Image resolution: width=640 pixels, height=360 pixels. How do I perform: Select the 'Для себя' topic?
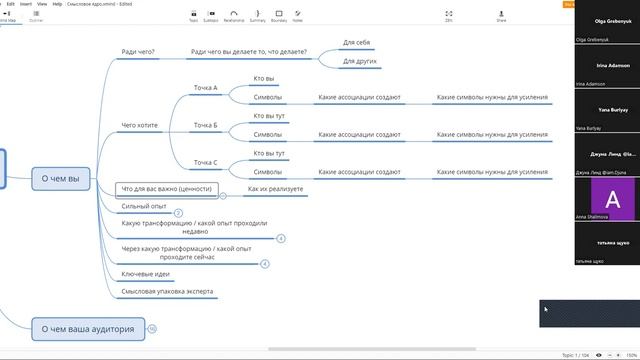(x=356, y=42)
